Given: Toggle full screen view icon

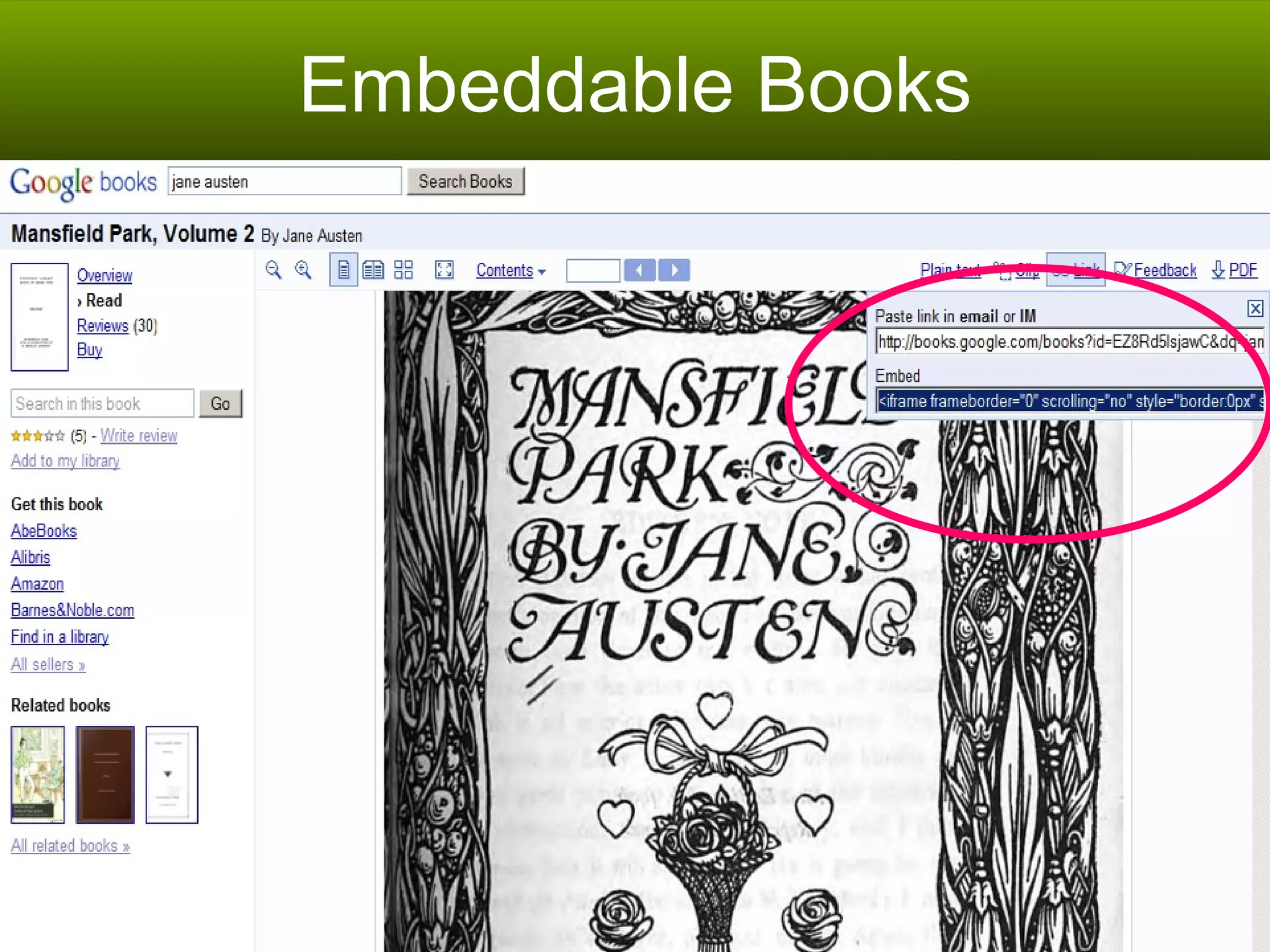Looking at the screenshot, I should pyautogui.click(x=445, y=270).
